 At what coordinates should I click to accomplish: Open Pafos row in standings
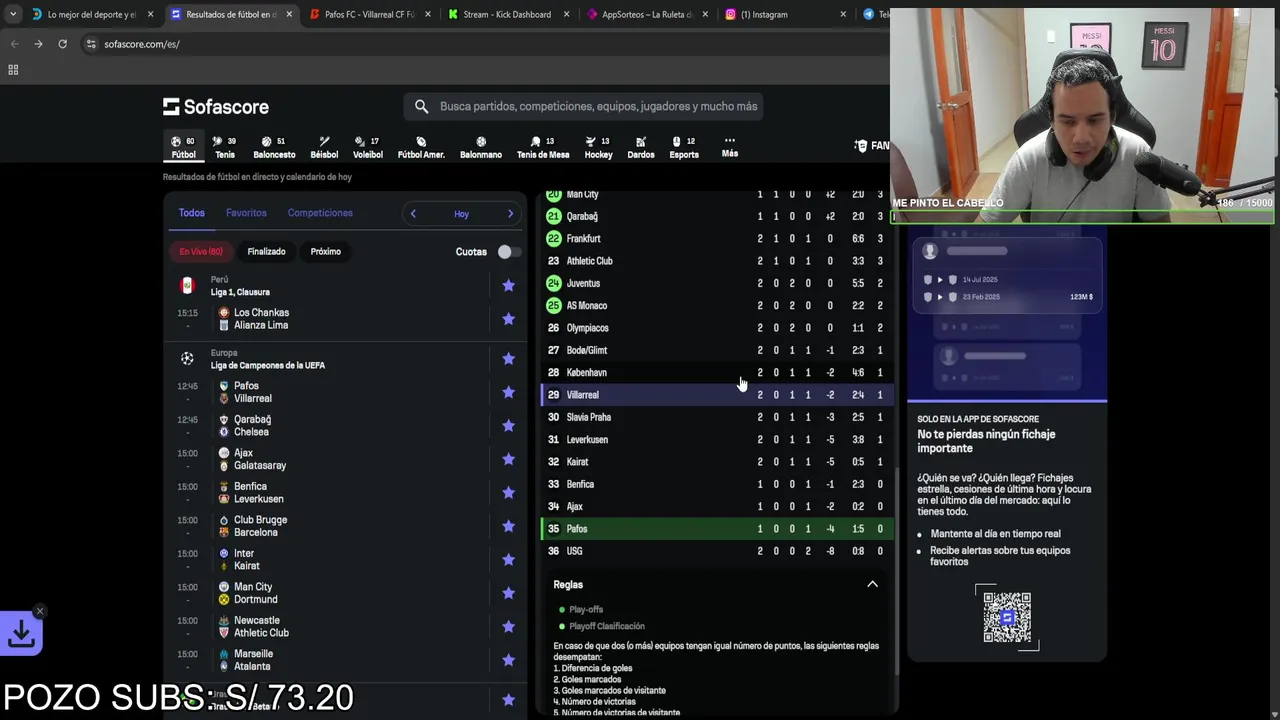[716, 529]
